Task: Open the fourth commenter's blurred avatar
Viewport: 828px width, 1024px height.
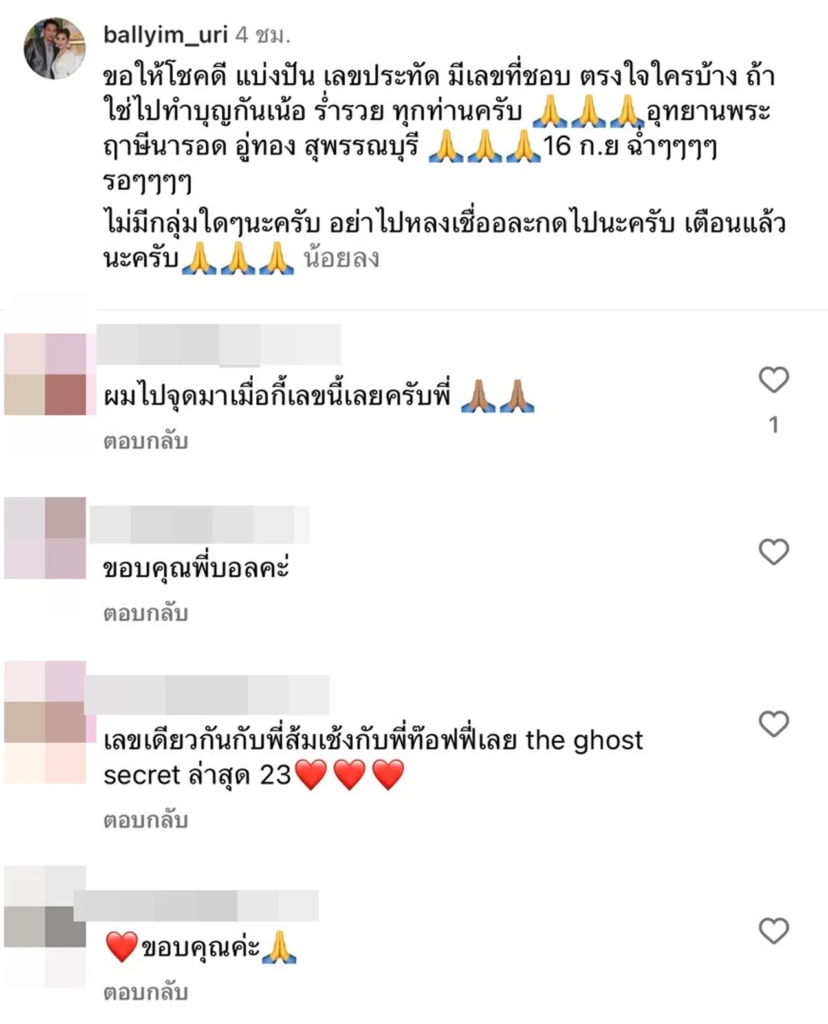Action: (45, 926)
